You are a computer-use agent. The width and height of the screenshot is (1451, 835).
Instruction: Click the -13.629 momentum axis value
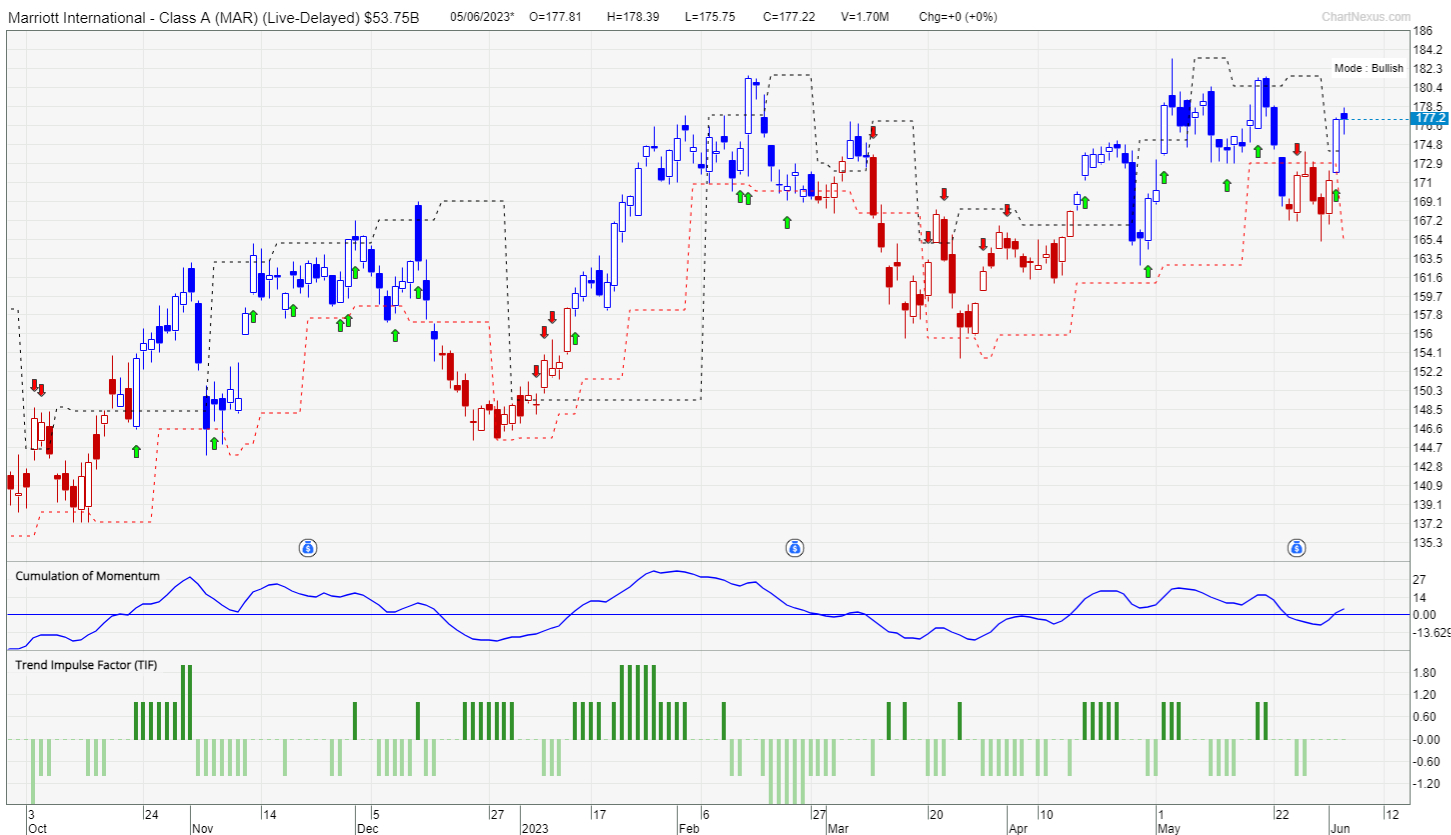[x=1431, y=633]
